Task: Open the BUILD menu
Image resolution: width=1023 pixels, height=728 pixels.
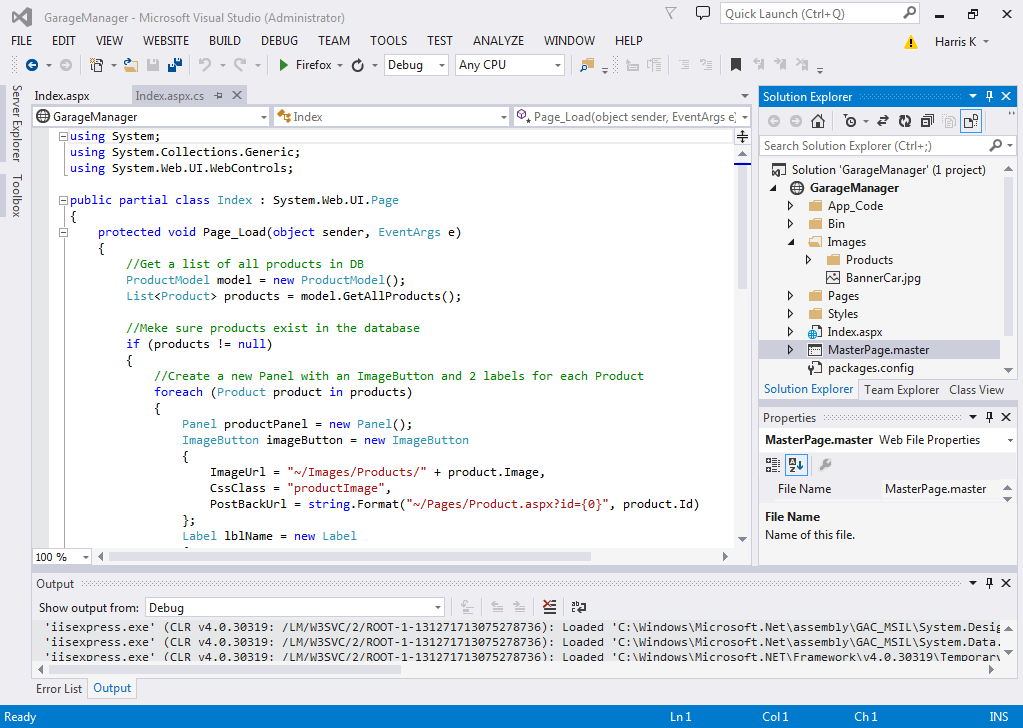Action: pos(225,41)
